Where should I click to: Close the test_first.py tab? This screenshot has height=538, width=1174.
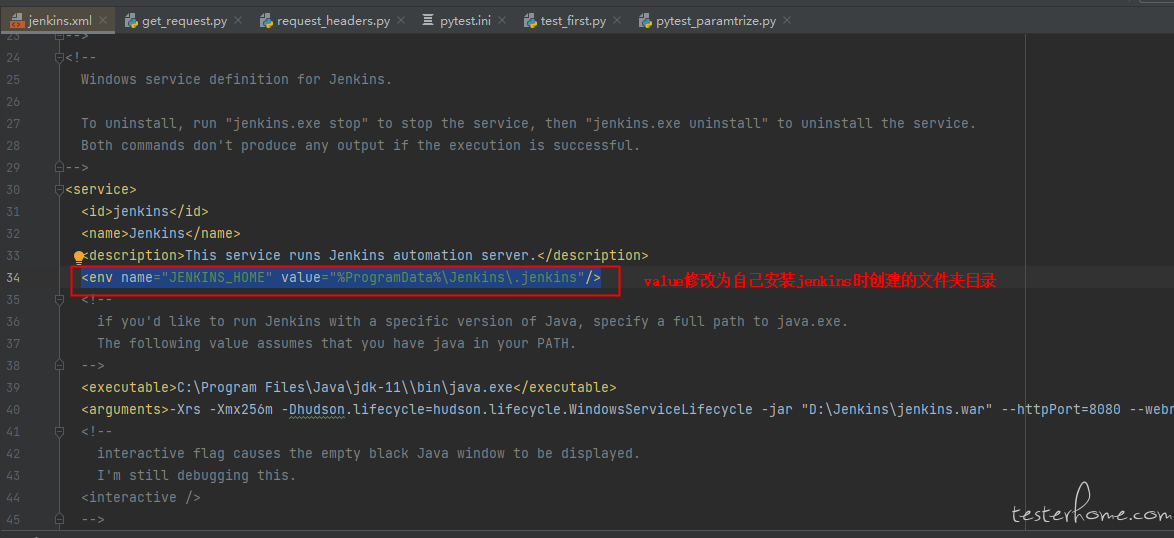click(x=617, y=21)
